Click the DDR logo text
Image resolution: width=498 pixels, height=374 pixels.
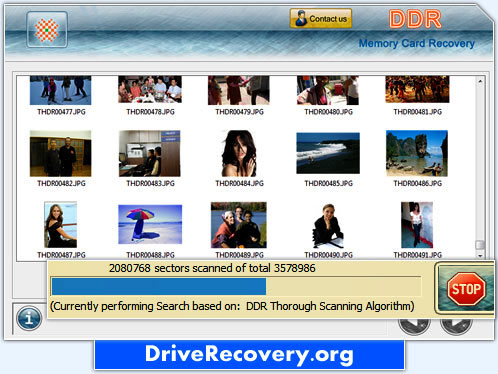tap(415, 19)
